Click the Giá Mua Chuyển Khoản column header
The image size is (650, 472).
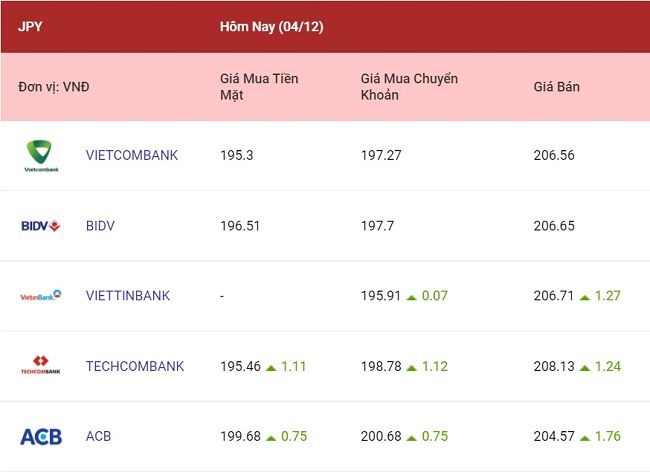point(409,87)
